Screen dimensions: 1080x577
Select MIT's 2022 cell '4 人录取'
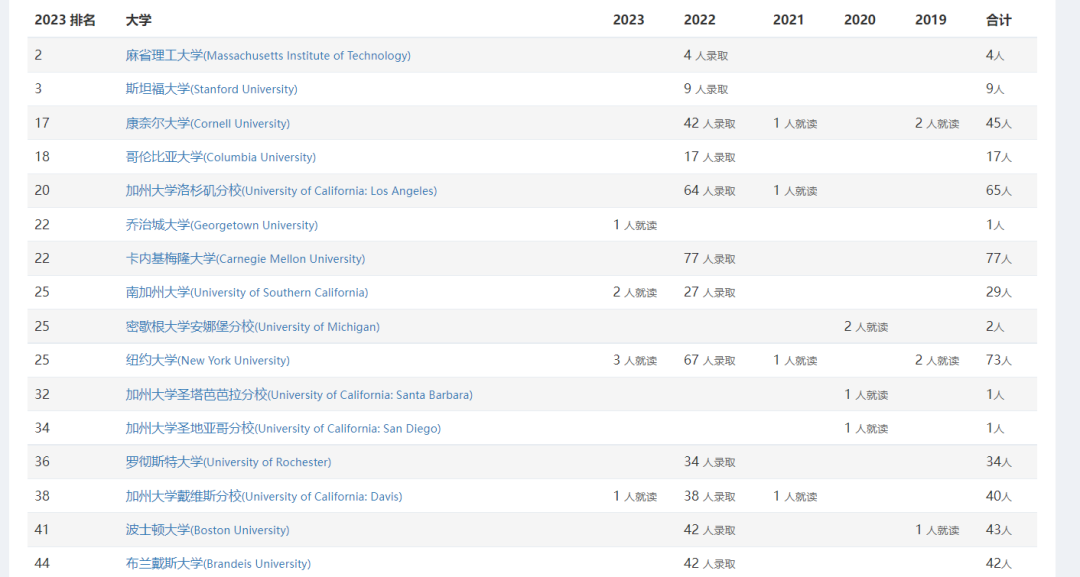706,55
